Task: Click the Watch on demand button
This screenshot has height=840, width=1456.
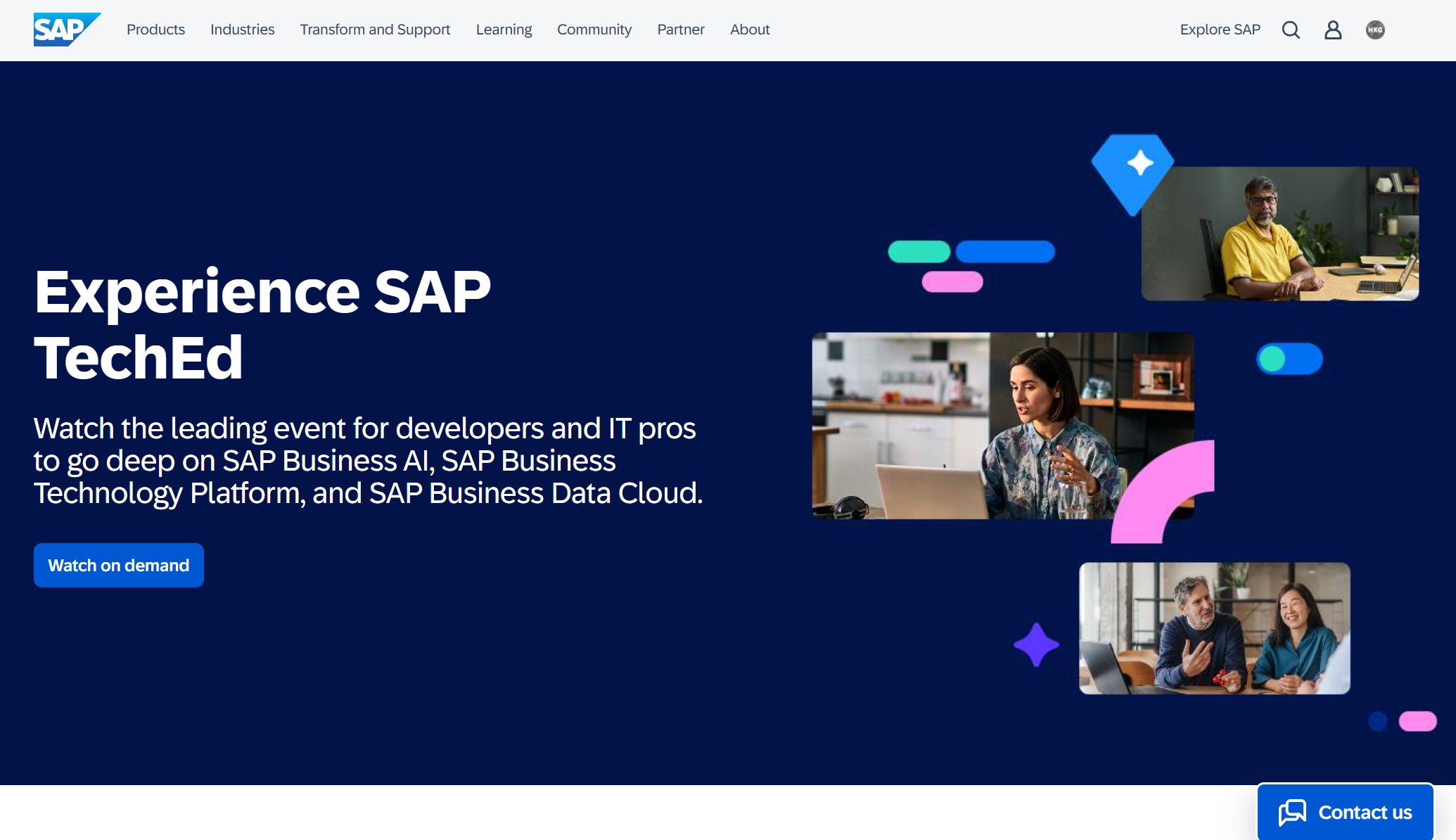Action: point(118,565)
